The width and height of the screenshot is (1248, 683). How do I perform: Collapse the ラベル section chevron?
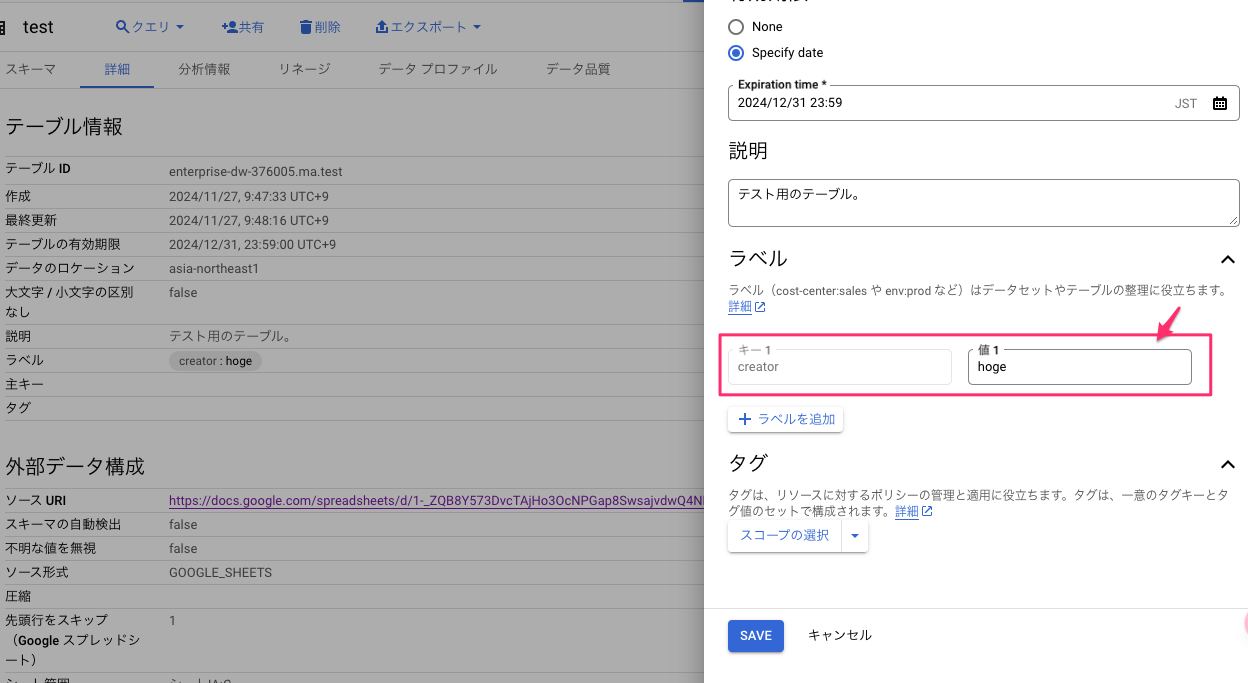[x=1228, y=260]
